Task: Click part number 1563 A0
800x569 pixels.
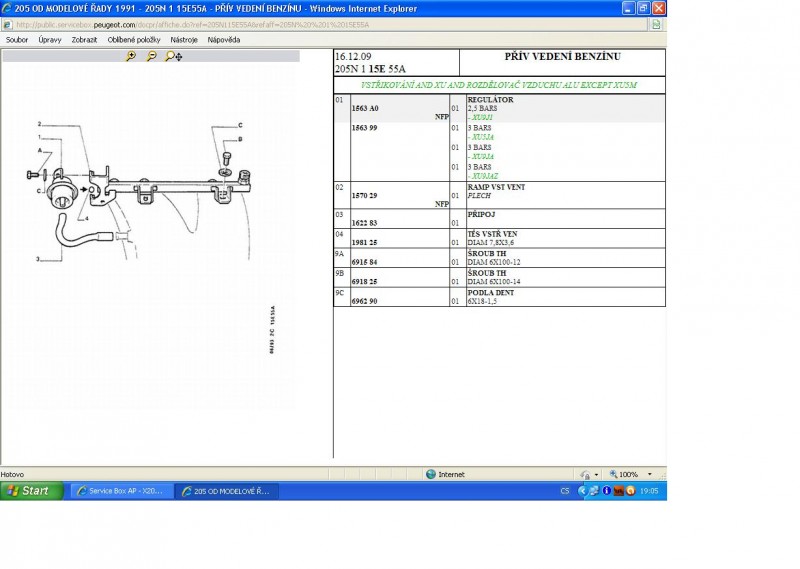Action: 365,107
